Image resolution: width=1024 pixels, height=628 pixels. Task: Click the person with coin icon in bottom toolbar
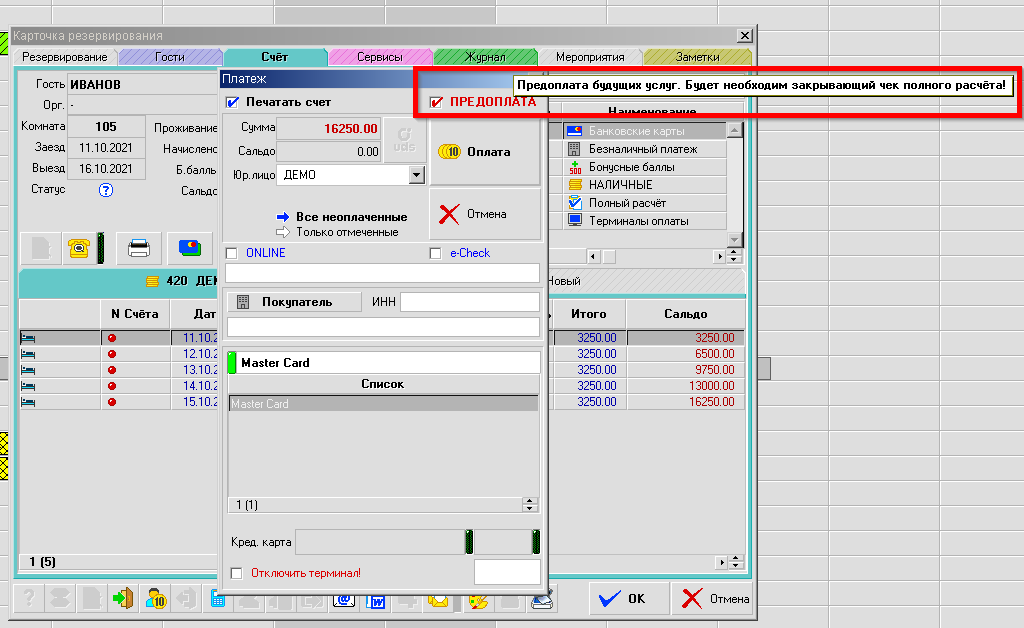[155, 599]
